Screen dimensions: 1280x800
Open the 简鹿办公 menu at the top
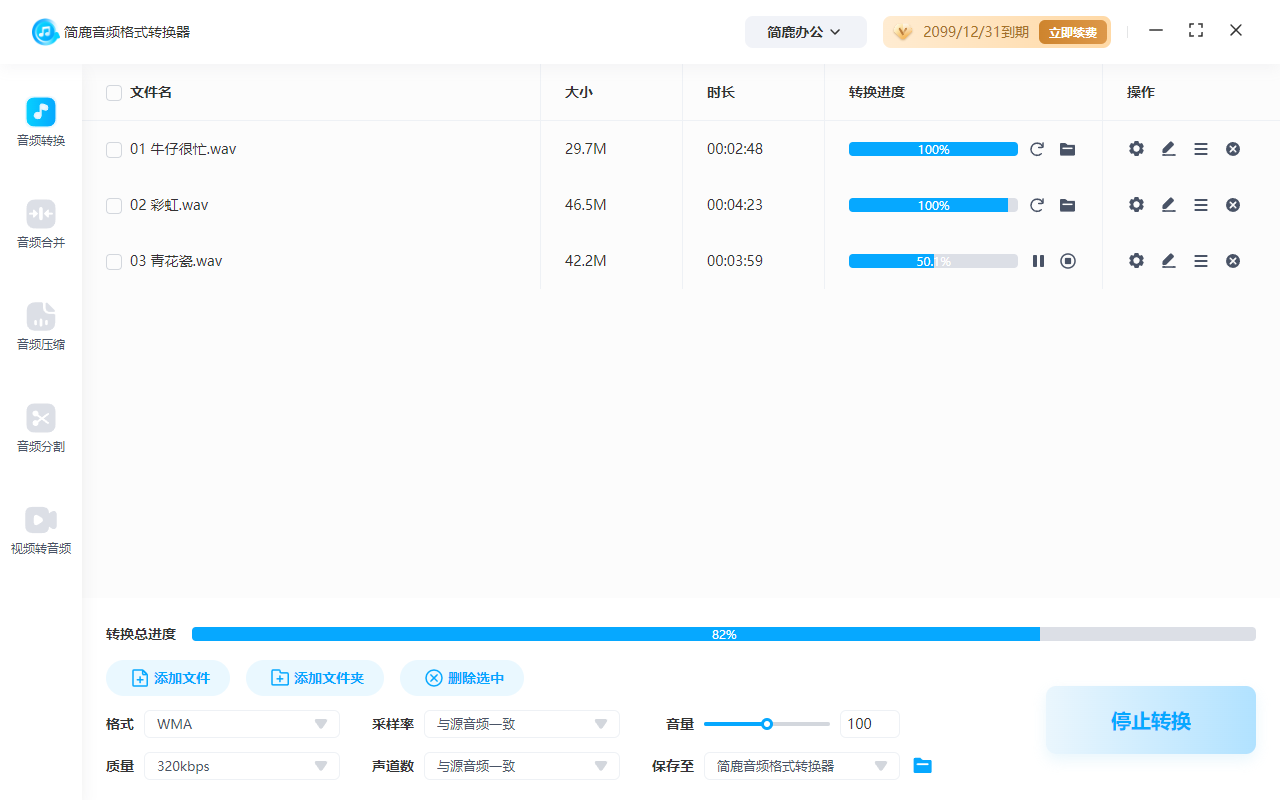[805, 31]
